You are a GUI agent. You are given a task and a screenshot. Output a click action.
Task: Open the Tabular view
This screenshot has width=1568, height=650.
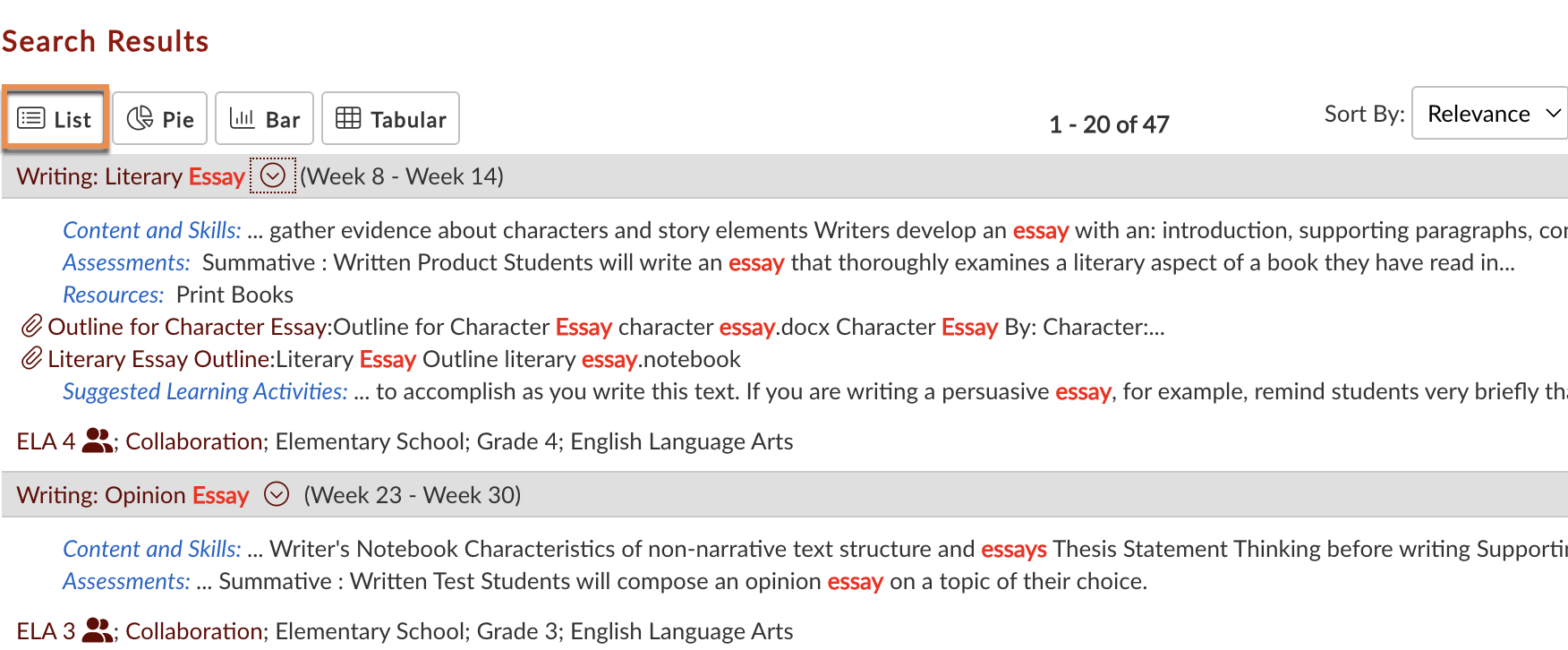tap(390, 118)
